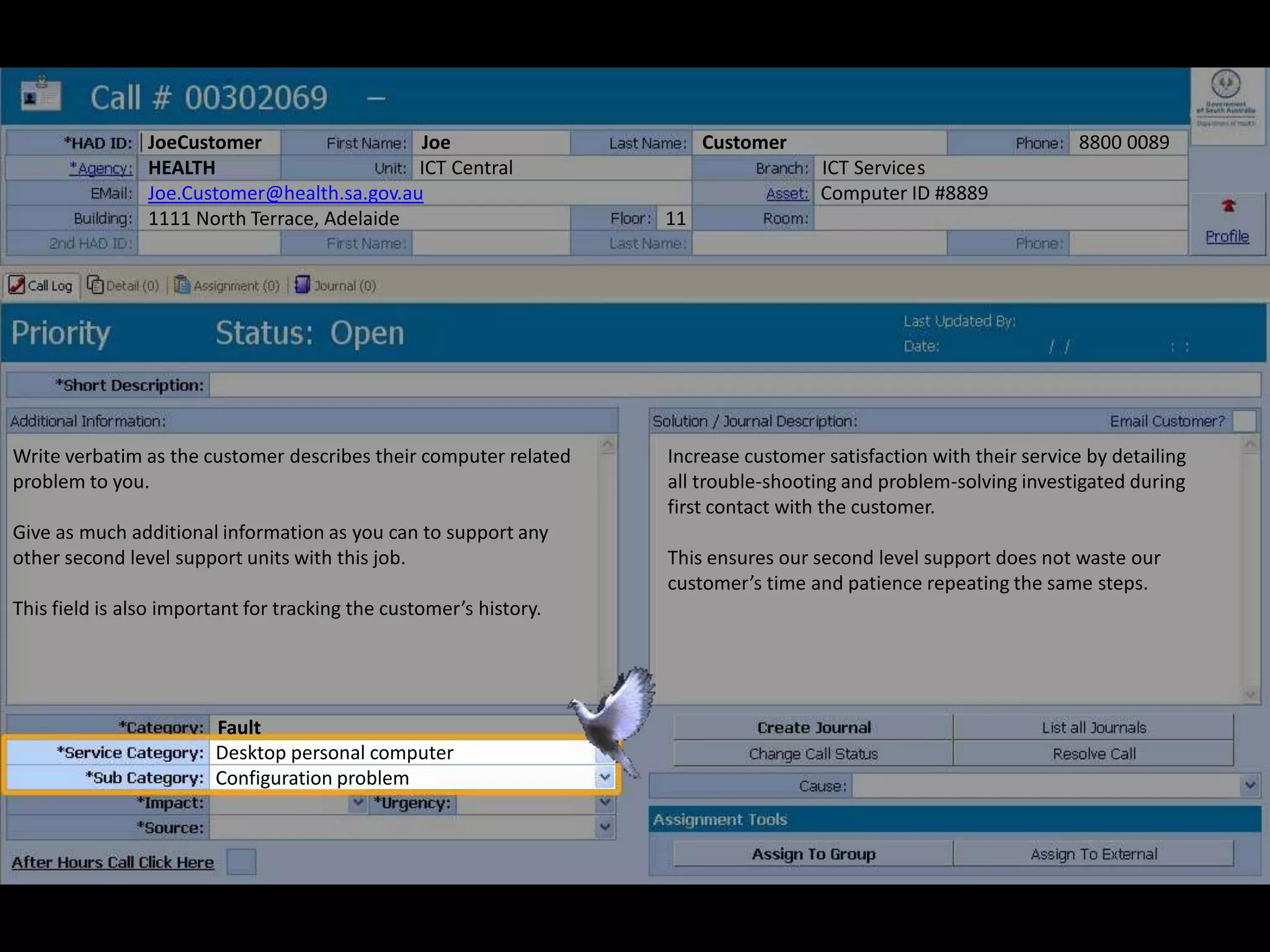The width and height of the screenshot is (1270, 952).
Task: Click the Call Log tab icon
Action: 17,285
